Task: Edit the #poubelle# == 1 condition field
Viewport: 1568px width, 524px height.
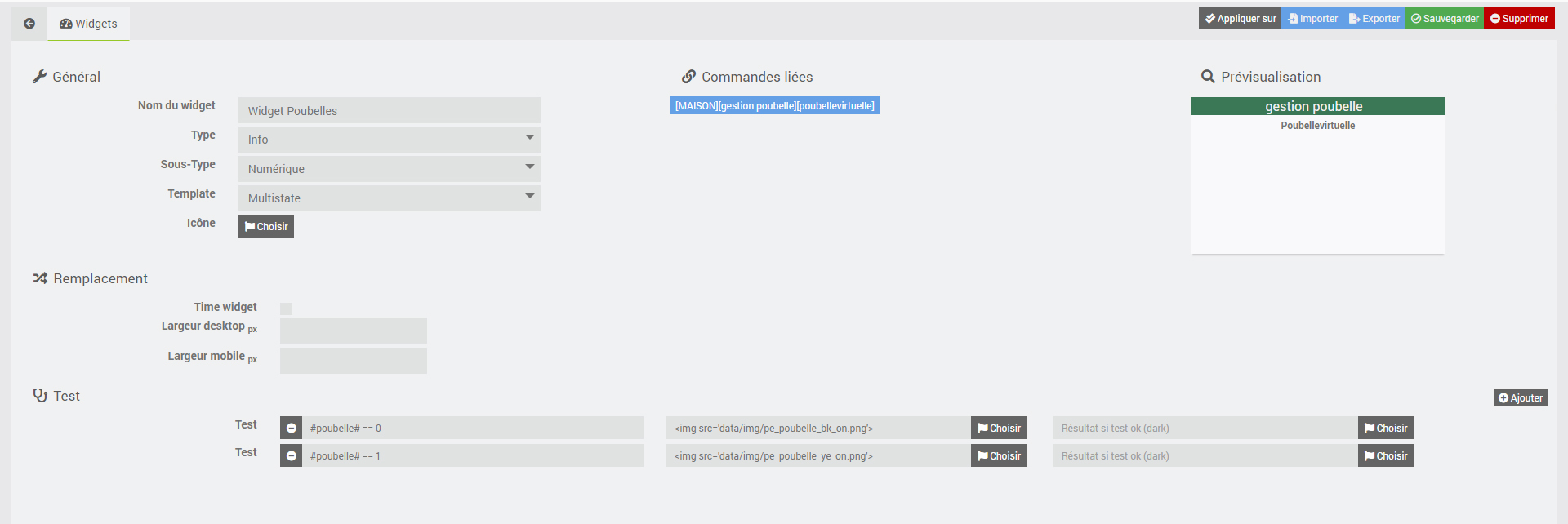Action: coord(473,455)
